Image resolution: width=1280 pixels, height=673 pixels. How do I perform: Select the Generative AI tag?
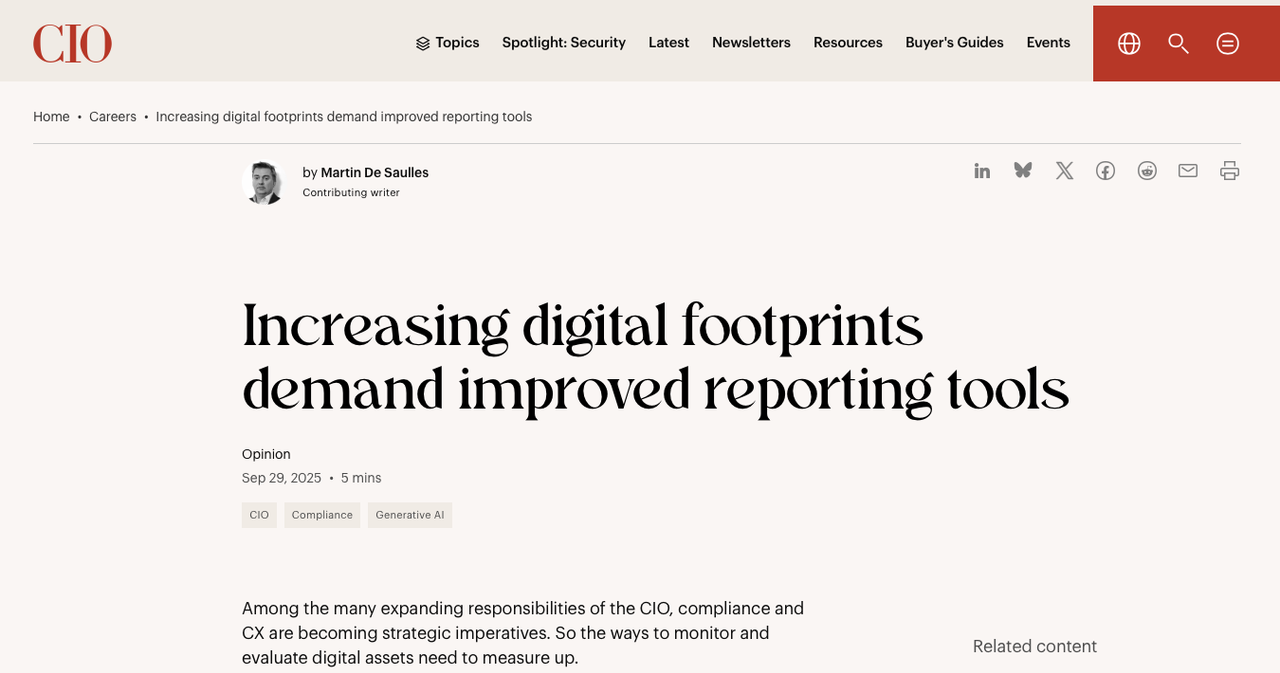click(410, 515)
